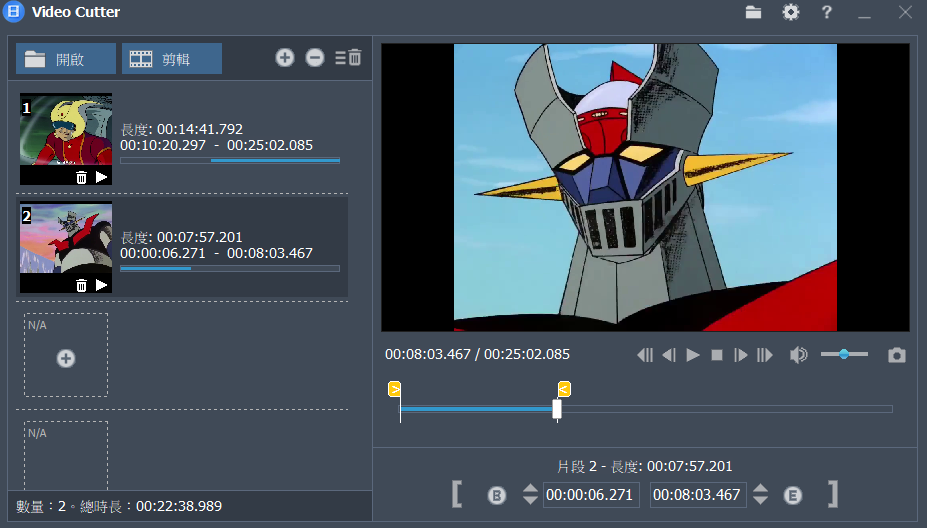
Task: Open the settings gear in title bar
Action: tap(791, 12)
